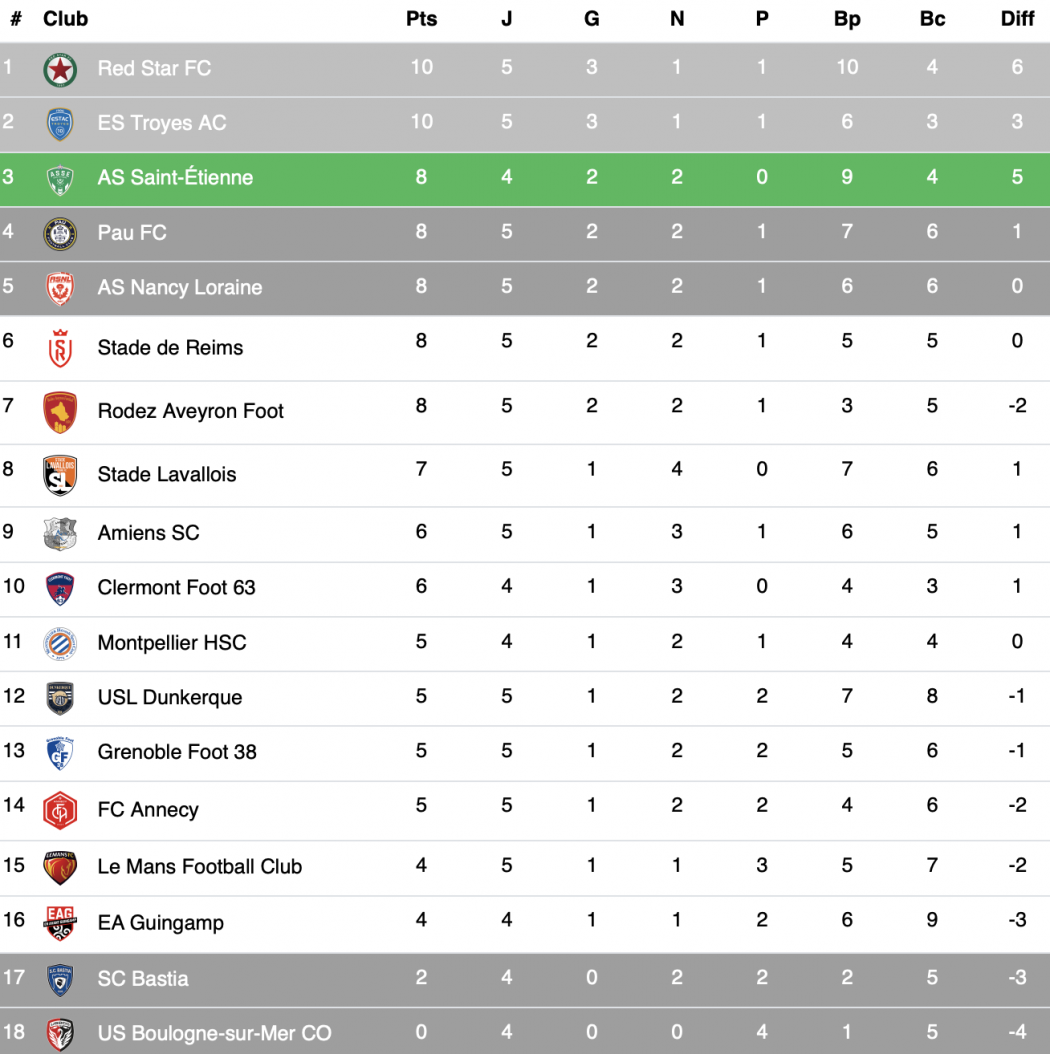Image resolution: width=1050 pixels, height=1054 pixels.
Task: Select the FC Annecy red hexagon badge
Action: pyautogui.click(x=60, y=810)
